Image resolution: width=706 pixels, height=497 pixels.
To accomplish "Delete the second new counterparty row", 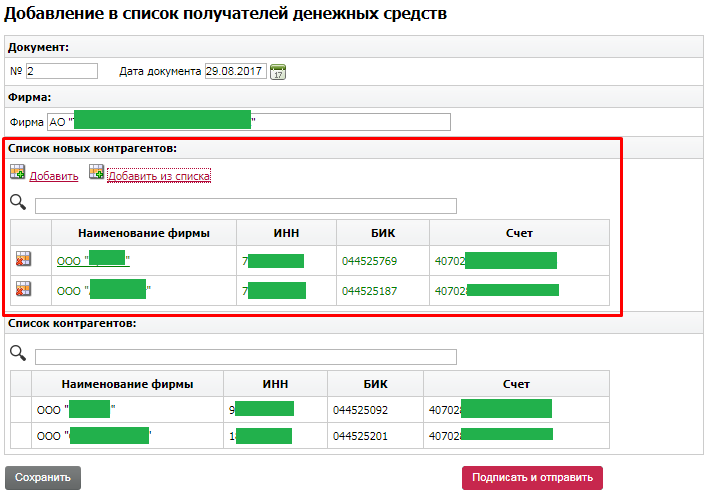I will (24, 290).
